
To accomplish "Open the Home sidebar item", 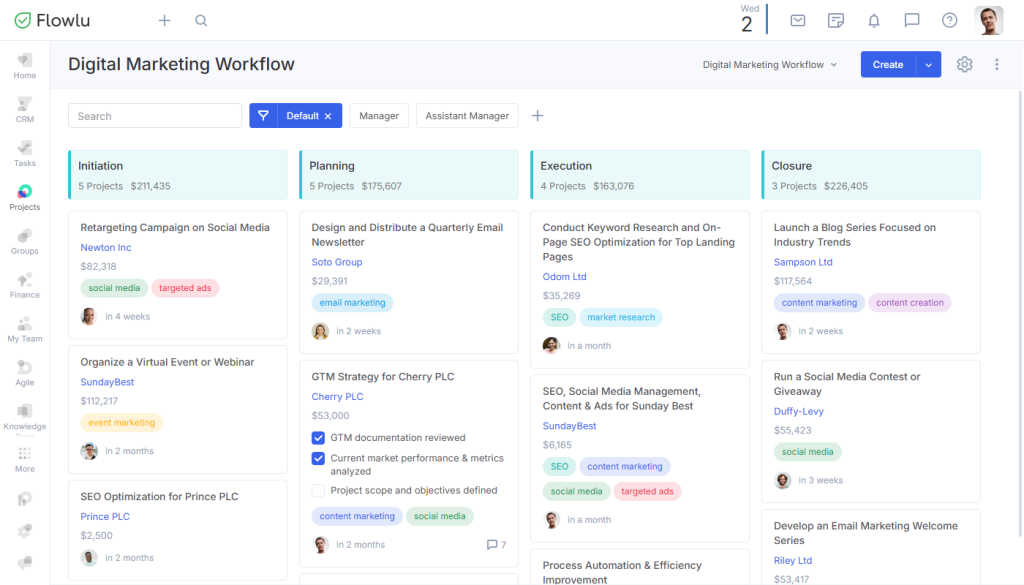I will coord(25,67).
